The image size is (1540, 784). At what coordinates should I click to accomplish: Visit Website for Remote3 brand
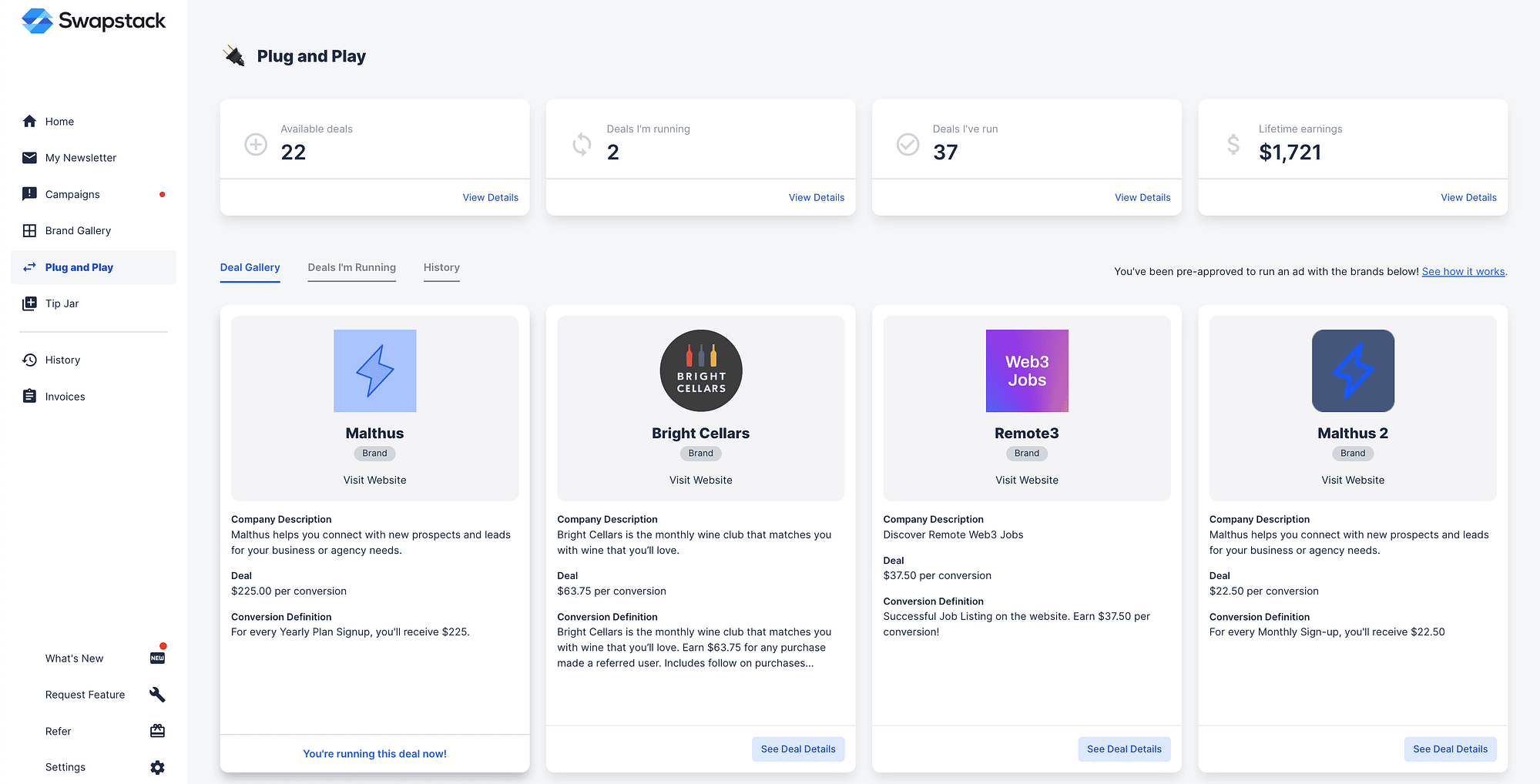(1026, 480)
